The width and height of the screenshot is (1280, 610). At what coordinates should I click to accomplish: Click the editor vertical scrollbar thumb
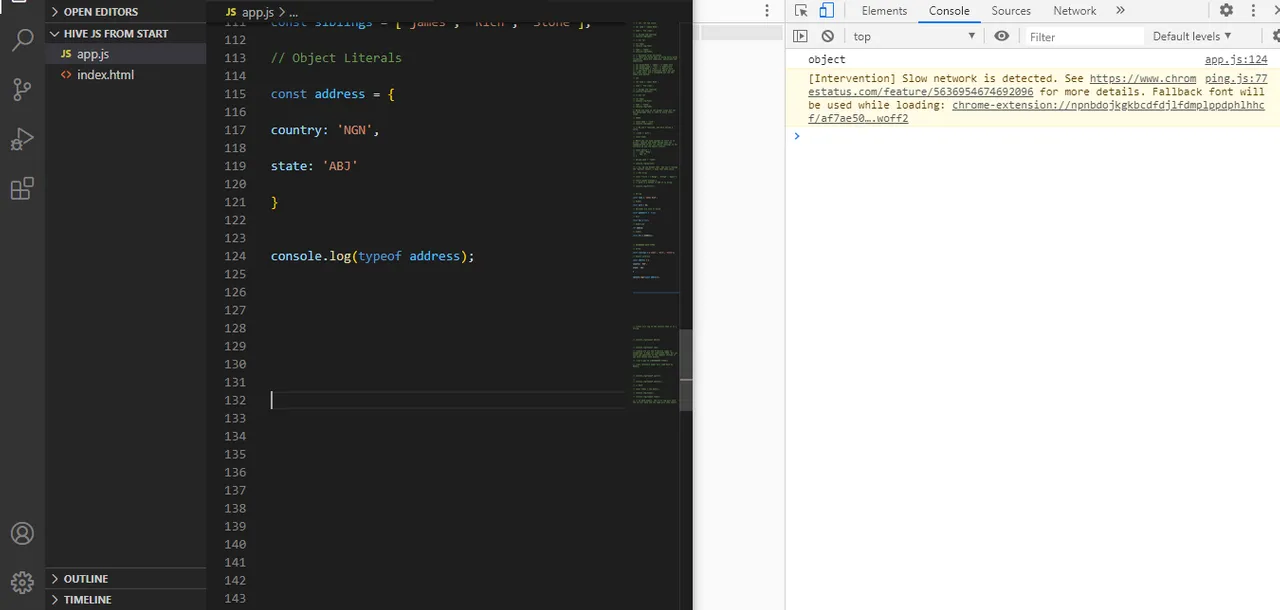pos(686,369)
